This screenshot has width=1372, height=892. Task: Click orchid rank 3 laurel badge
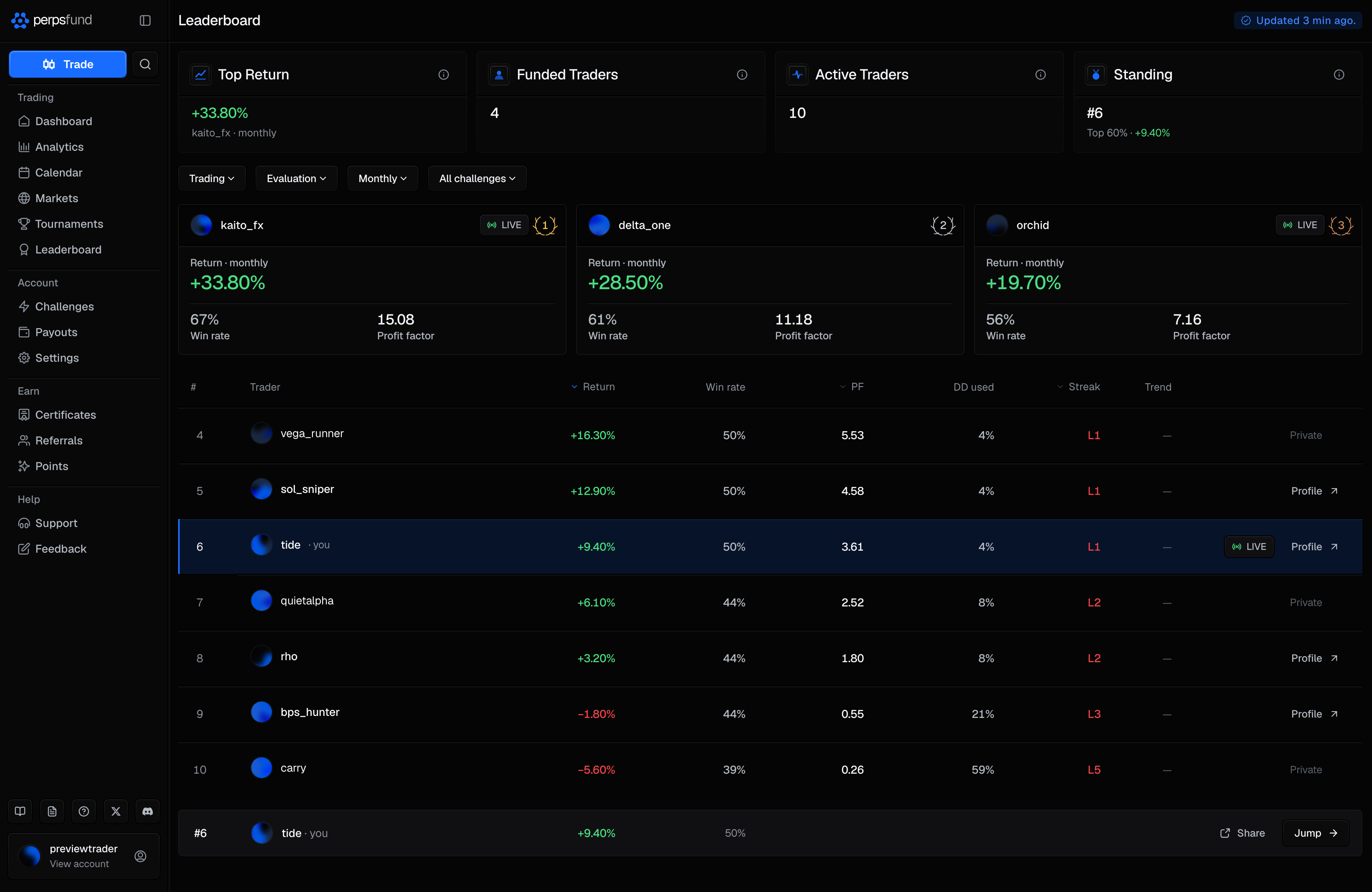(1341, 225)
